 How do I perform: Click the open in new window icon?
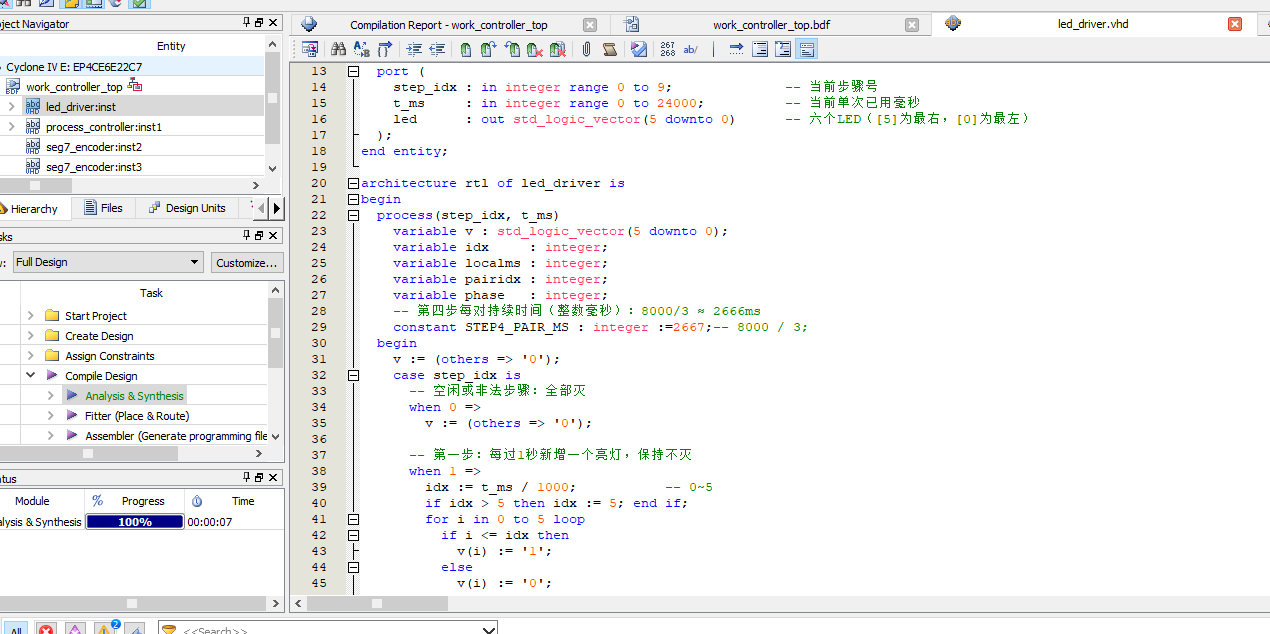click(x=310, y=49)
